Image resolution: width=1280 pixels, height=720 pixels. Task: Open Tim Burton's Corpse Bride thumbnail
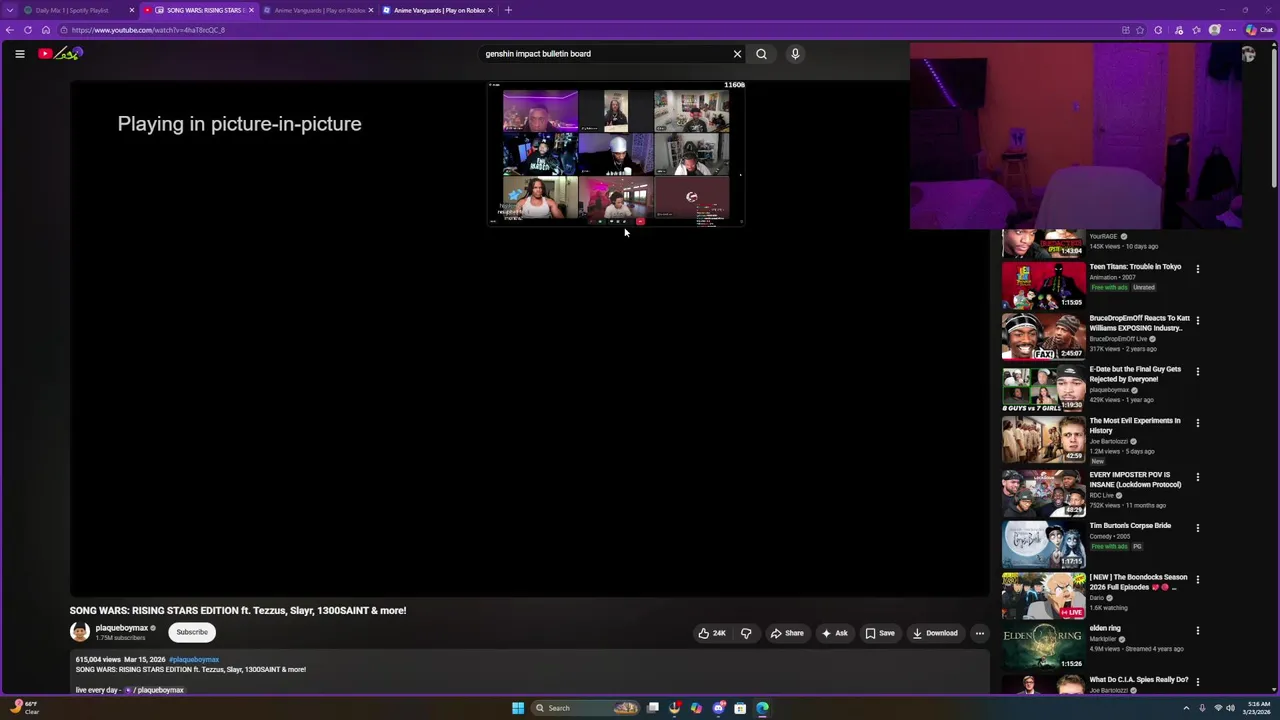point(1043,544)
